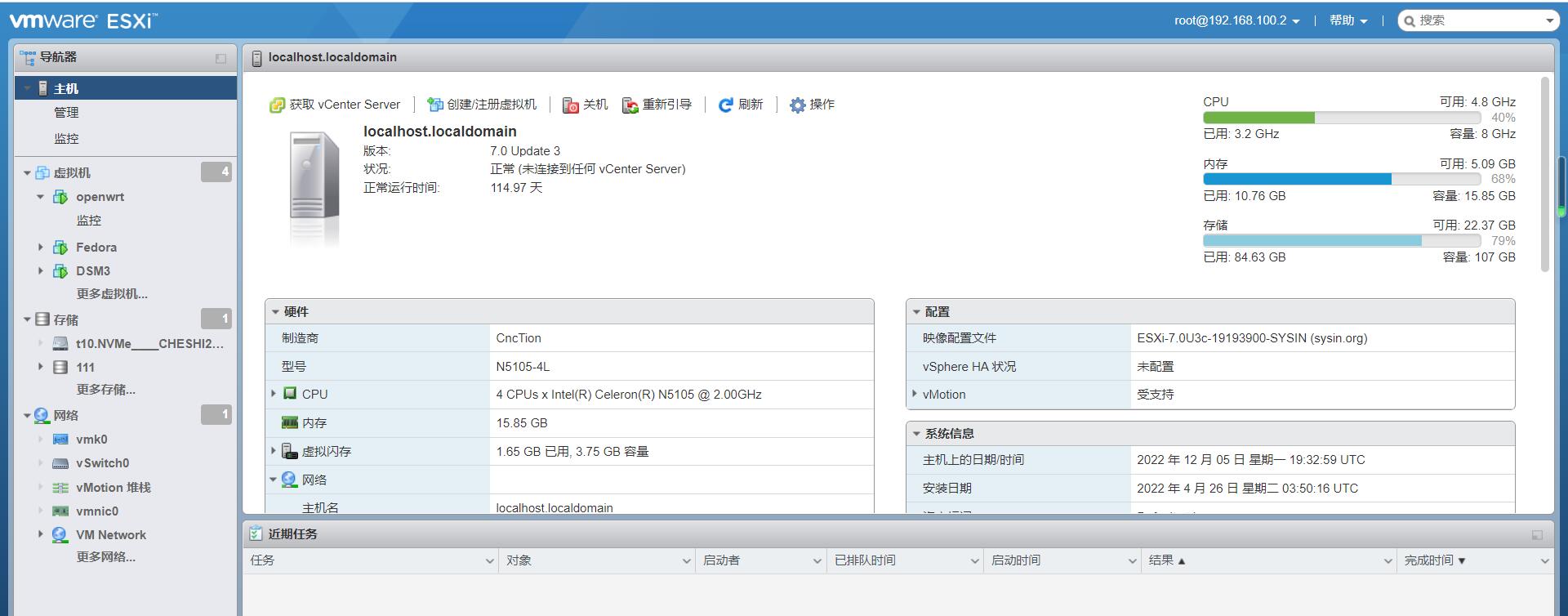Expand the DSM3 tree node
The image size is (1568, 616).
[40, 271]
